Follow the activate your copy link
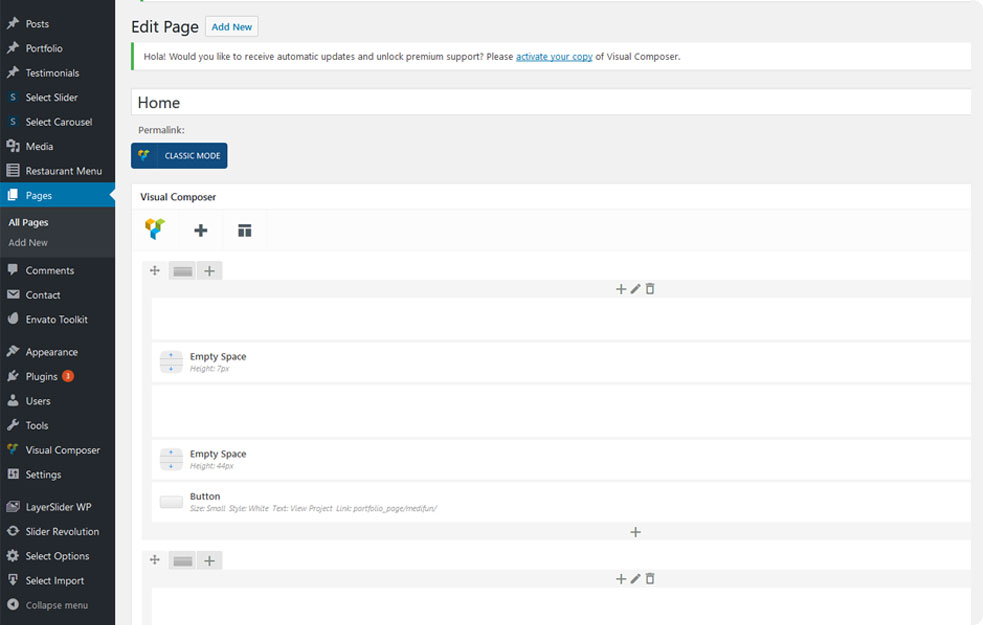This screenshot has height=625, width=983. 554,57
